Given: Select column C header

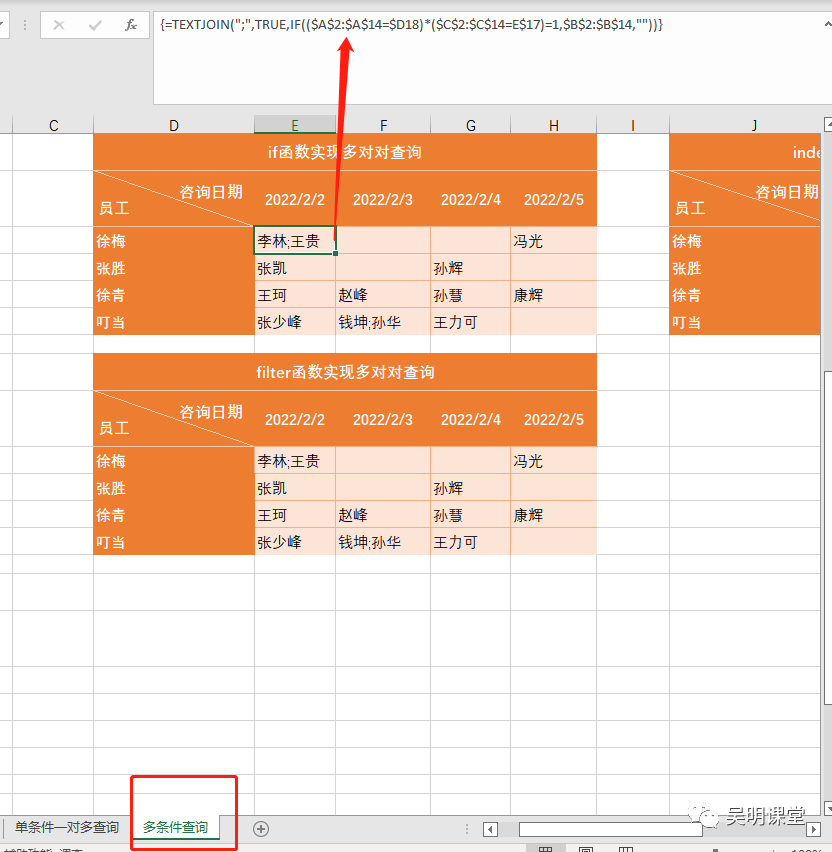Looking at the screenshot, I should click(53, 126).
